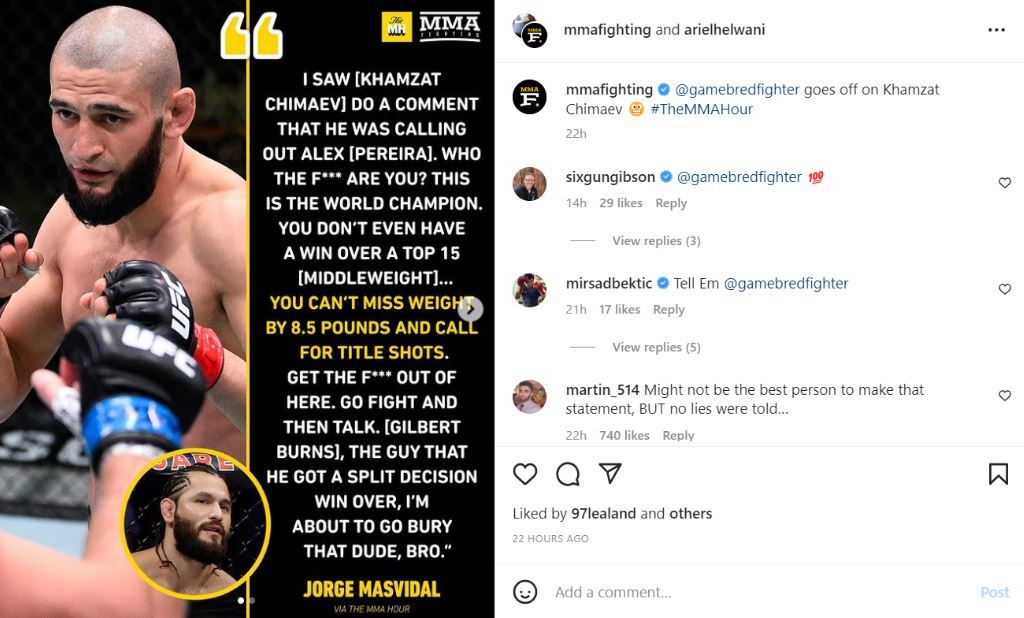Open arielhelwani profile in header
Viewport: 1024px width, 618px height.
724,29
